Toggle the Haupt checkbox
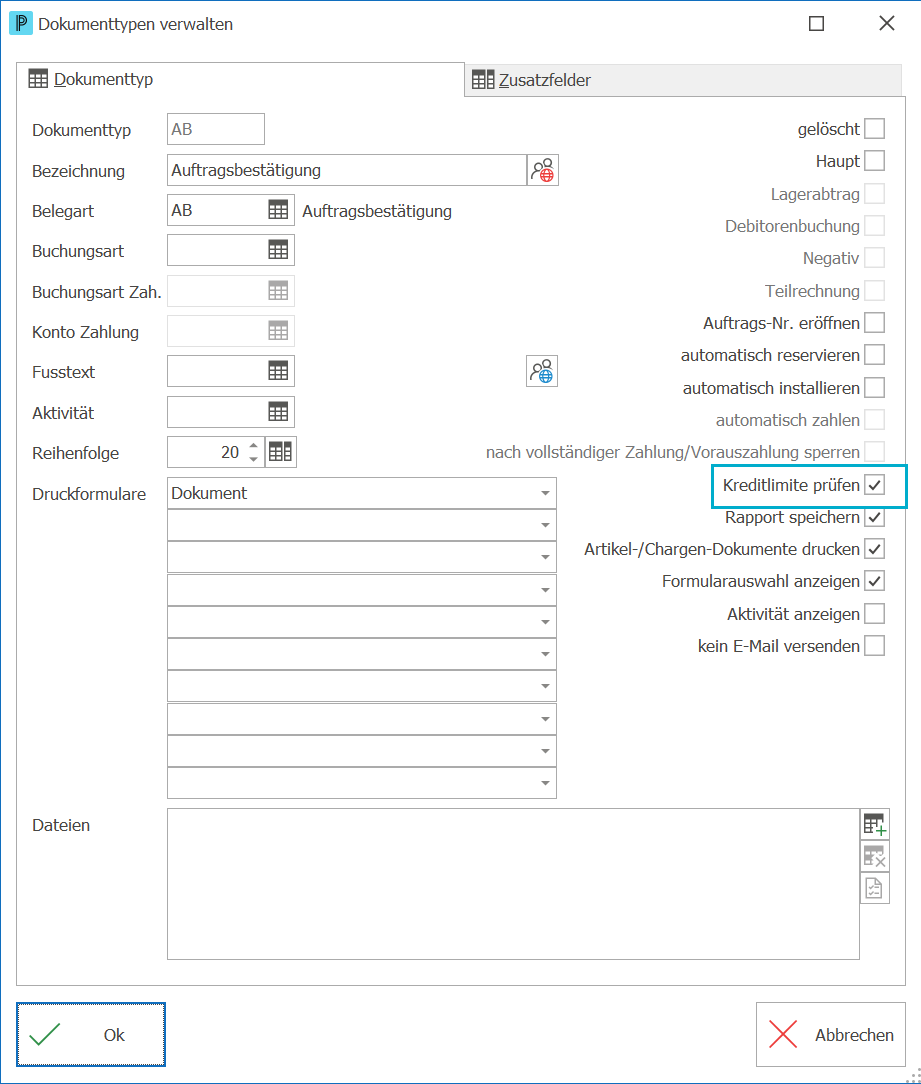Viewport: 921px width, 1084px height. pos(875,161)
